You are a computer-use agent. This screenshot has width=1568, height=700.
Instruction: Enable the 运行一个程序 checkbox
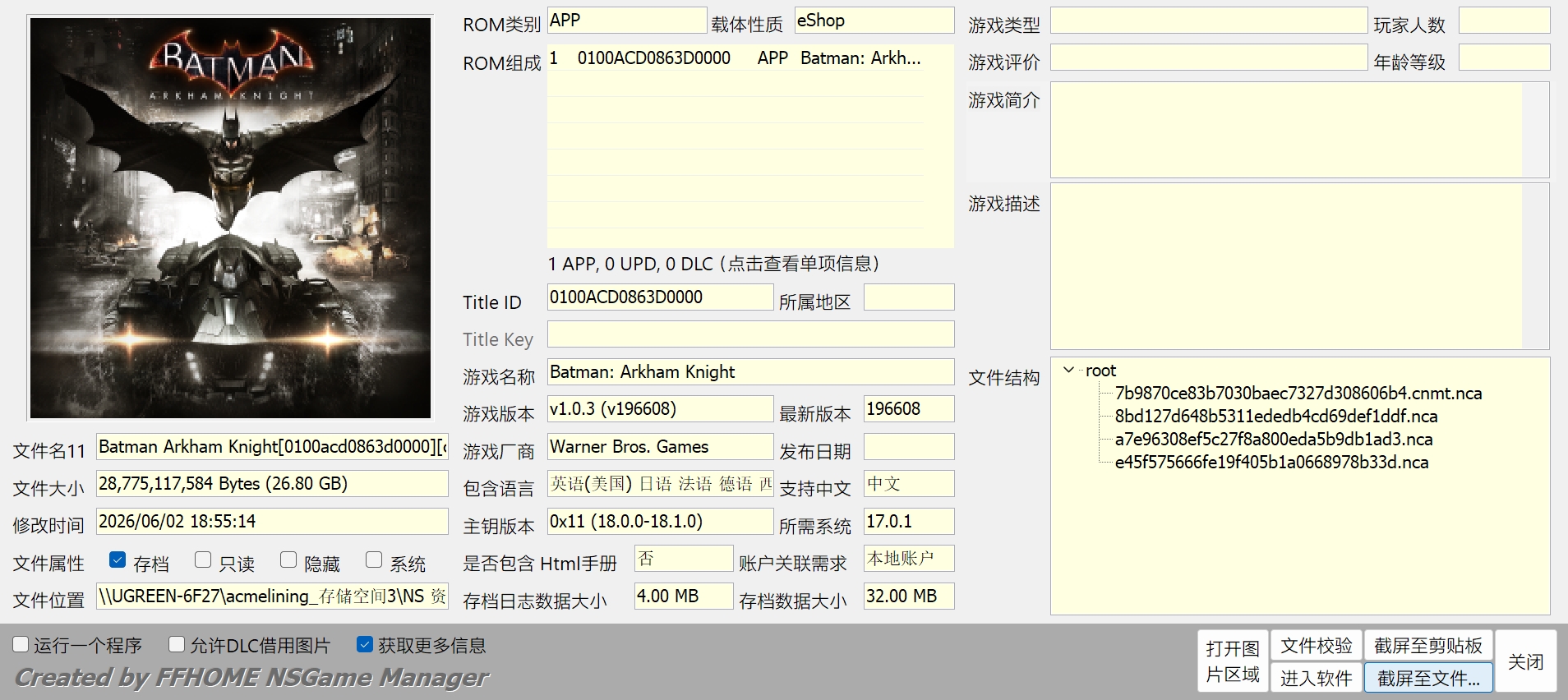coord(21,645)
